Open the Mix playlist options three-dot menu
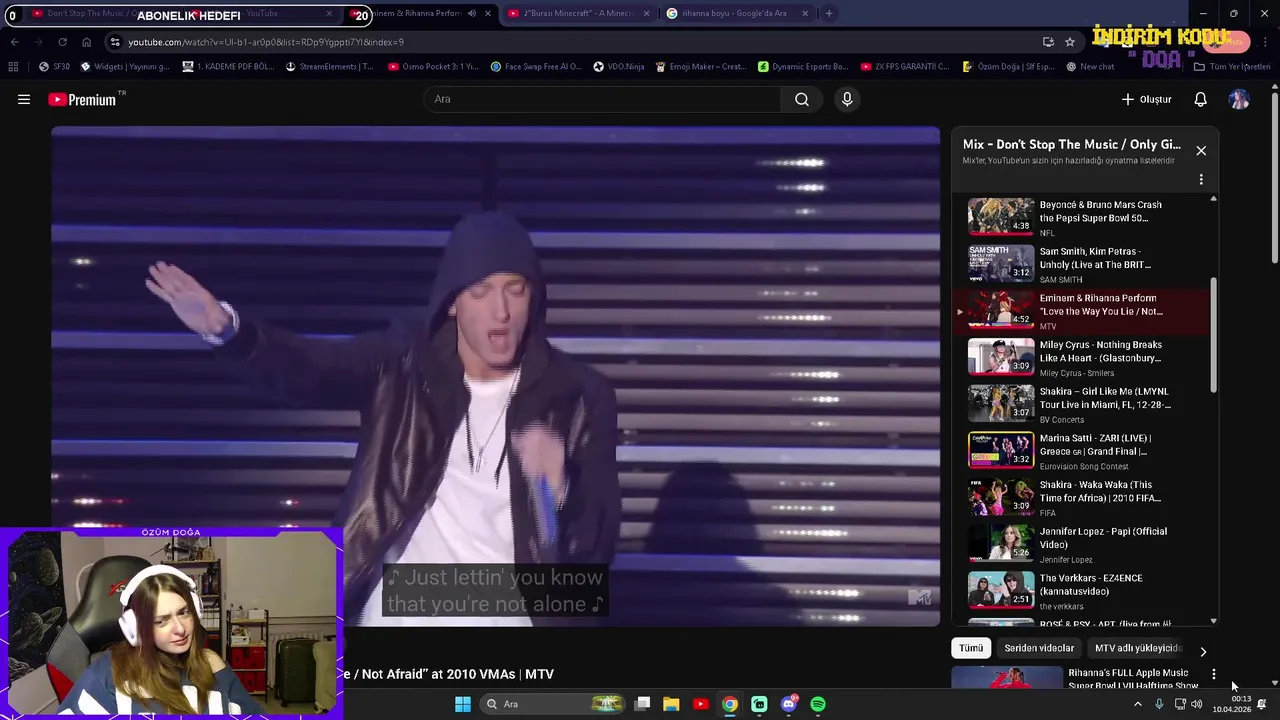The width and height of the screenshot is (1280, 720). [x=1201, y=179]
